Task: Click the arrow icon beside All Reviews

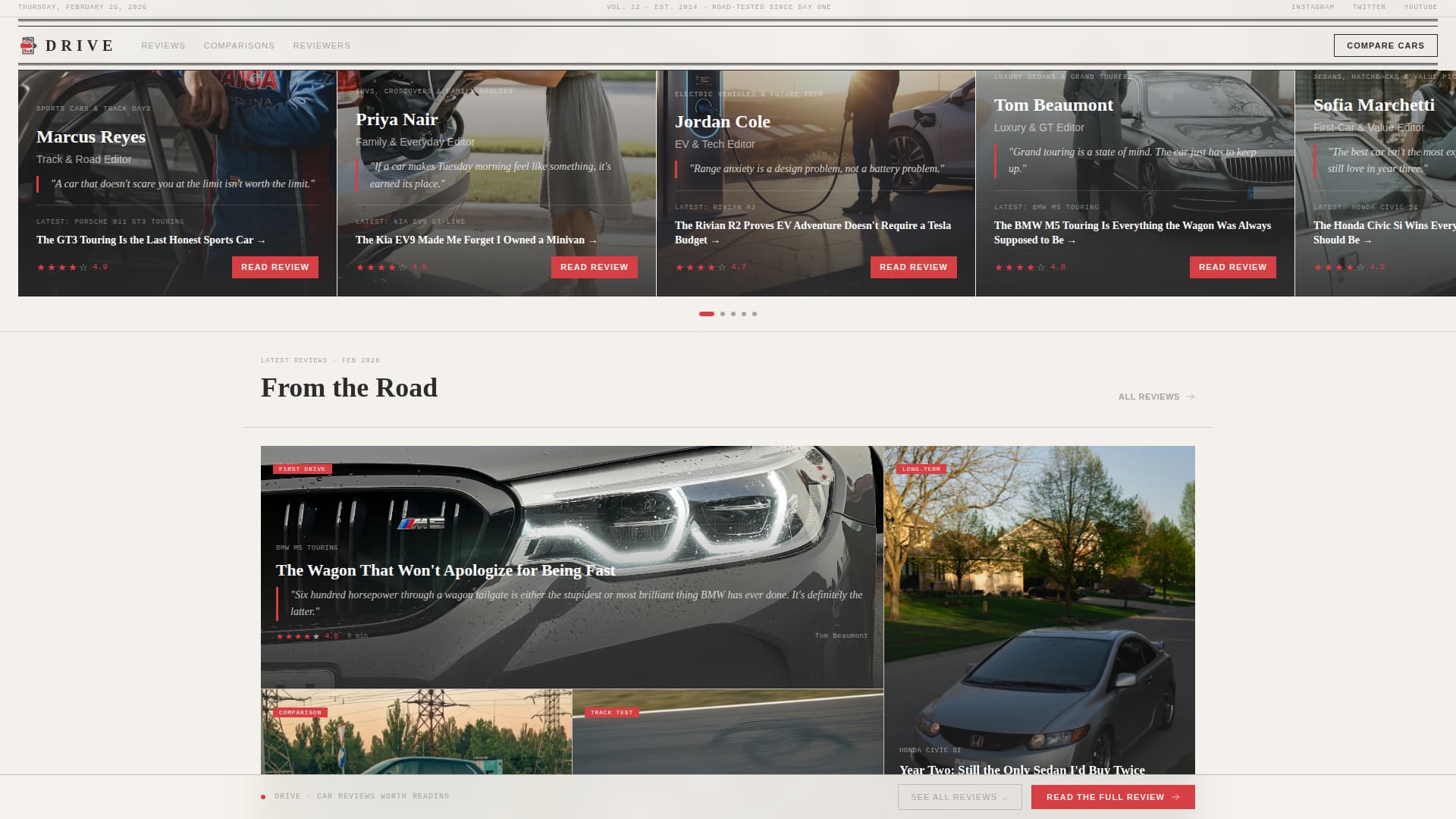Action: [x=1191, y=397]
